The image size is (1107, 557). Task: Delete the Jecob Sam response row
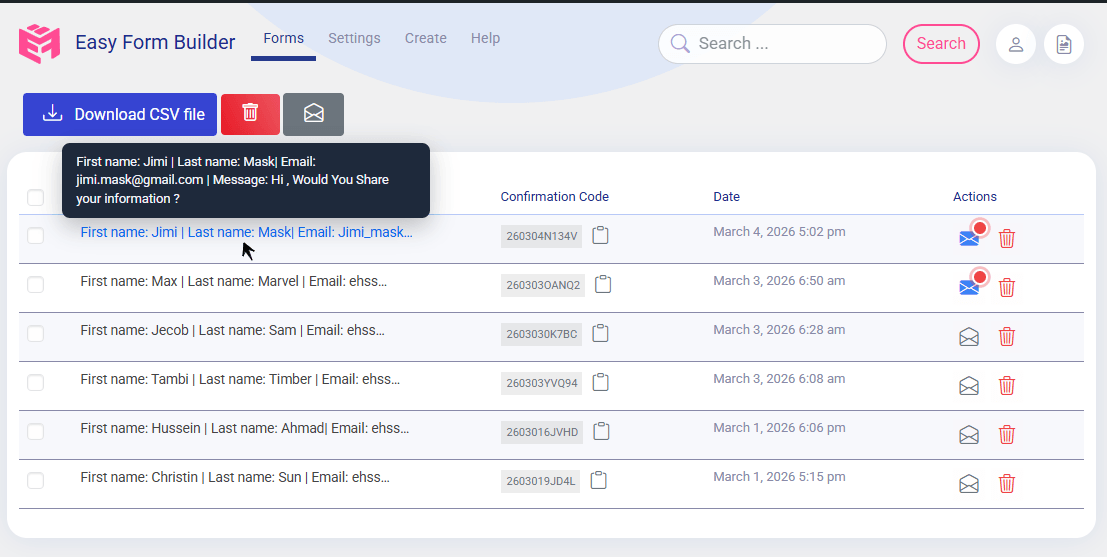1007,337
